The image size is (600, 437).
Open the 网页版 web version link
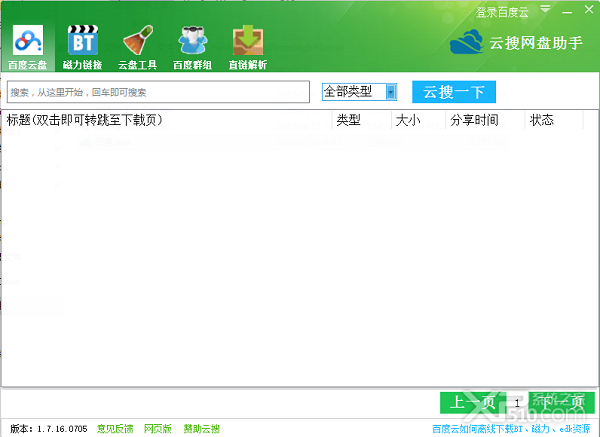(x=158, y=429)
